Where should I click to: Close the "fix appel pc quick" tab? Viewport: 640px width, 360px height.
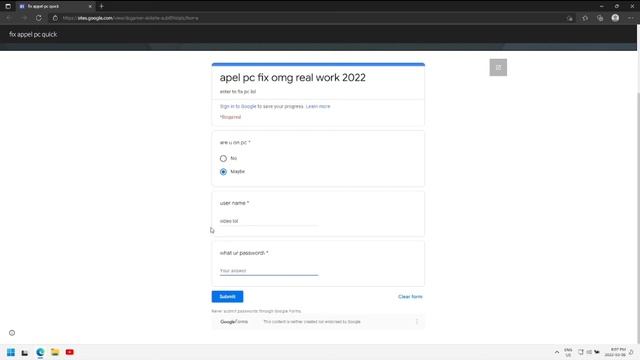point(90,6)
